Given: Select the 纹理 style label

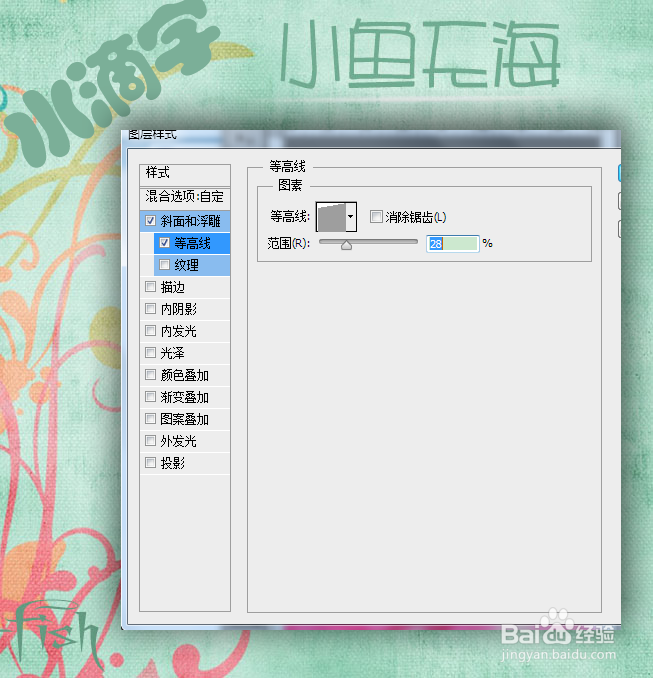Looking at the screenshot, I should [x=186, y=265].
